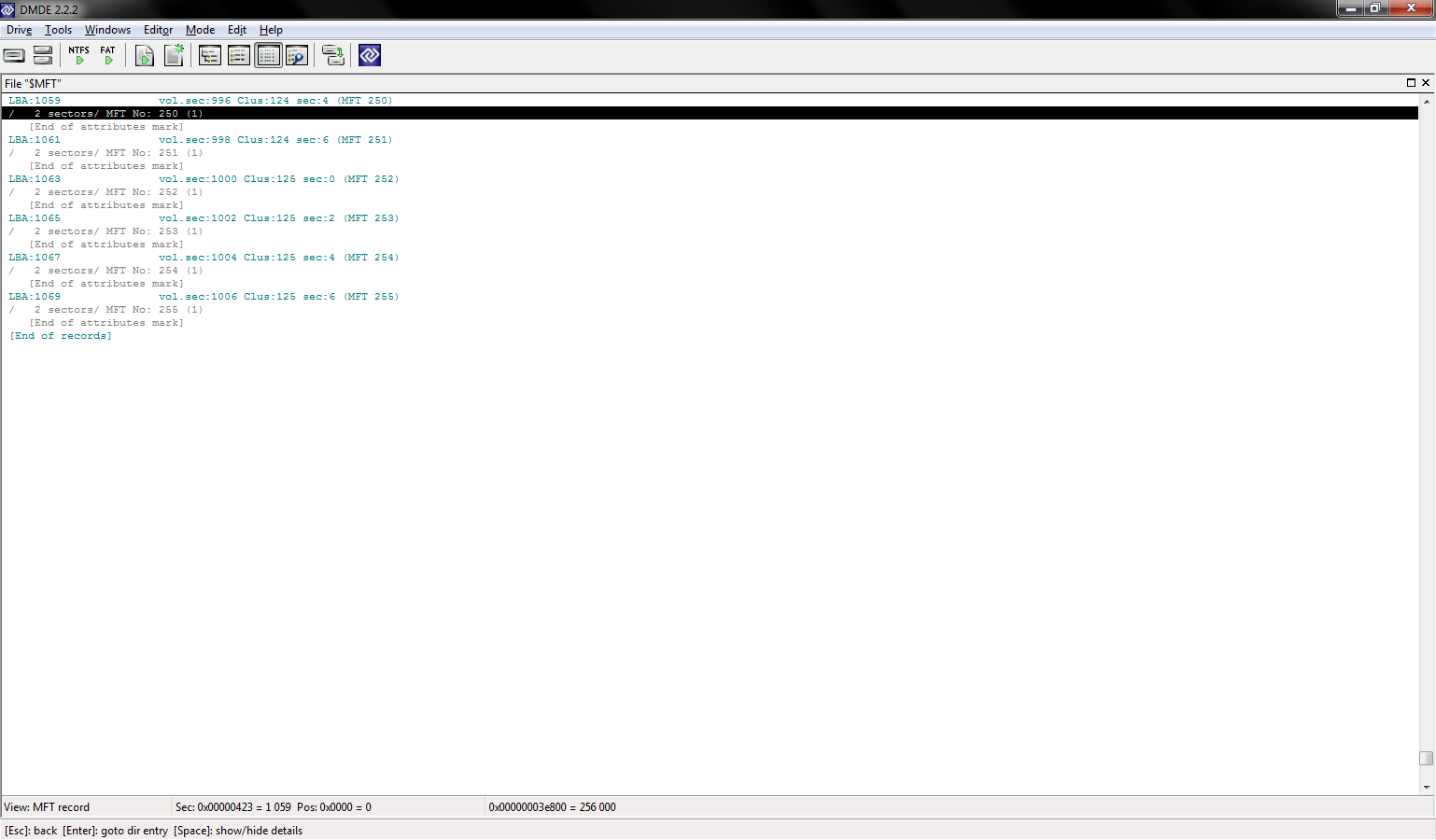Run the FAT search tool

[108, 56]
